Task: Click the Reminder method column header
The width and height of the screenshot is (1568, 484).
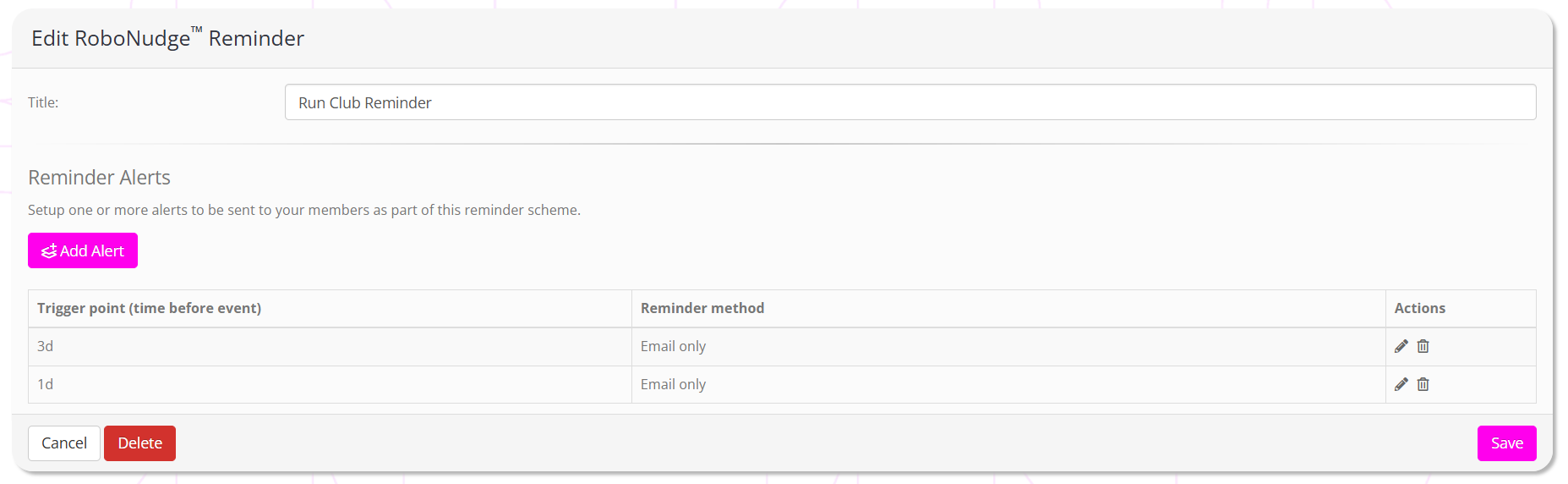Action: tap(702, 309)
